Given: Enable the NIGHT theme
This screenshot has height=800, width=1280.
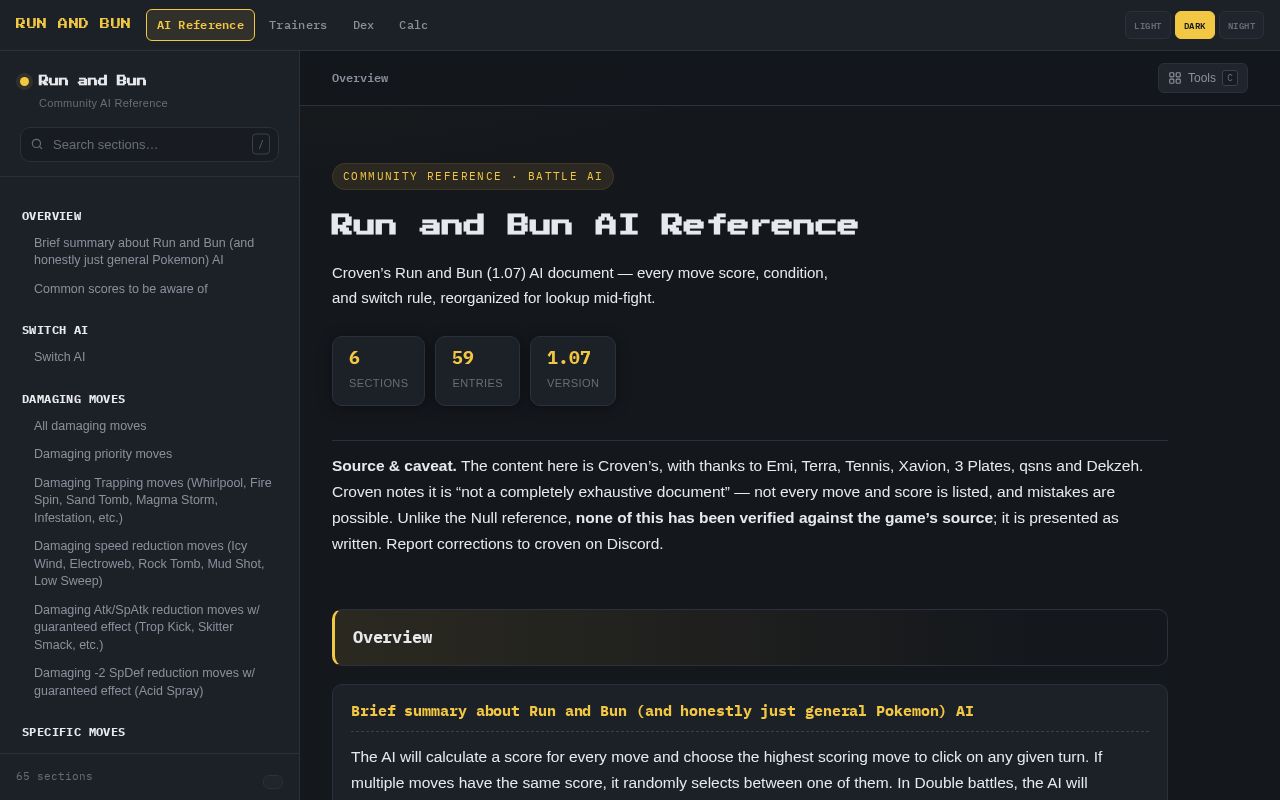Looking at the screenshot, I should coord(1241,25).
